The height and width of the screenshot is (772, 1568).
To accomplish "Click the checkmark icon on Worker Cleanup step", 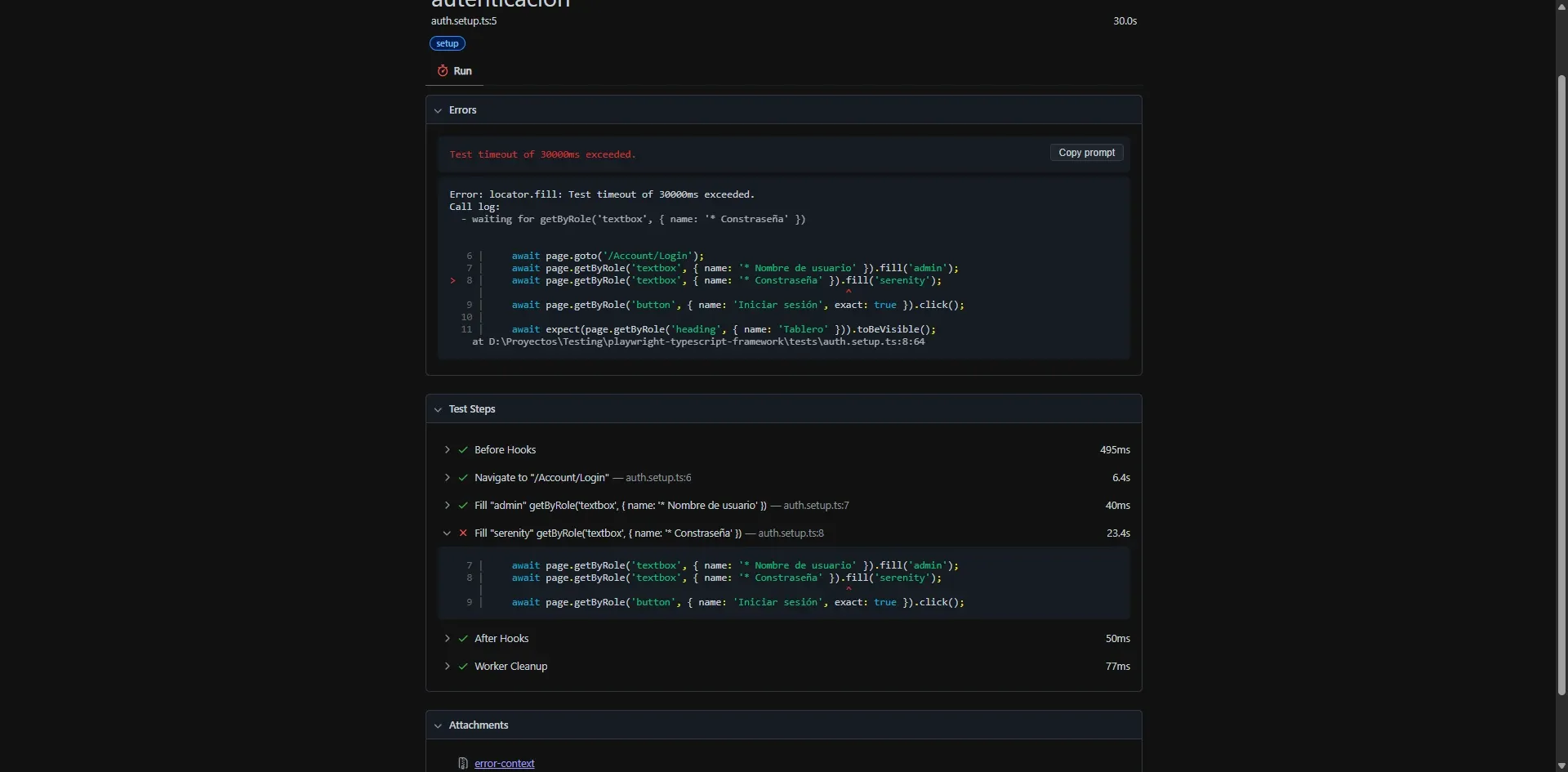I will pyautogui.click(x=462, y=666).
